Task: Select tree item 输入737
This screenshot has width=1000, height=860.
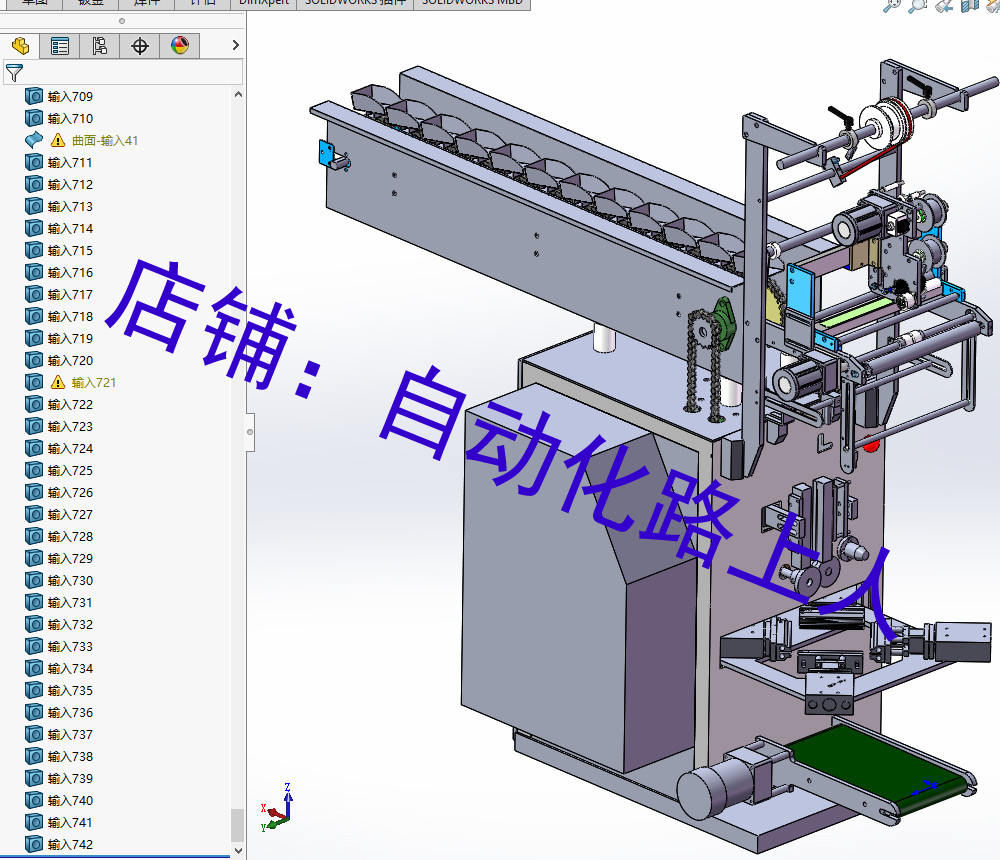Action: click(x=70, y=734)
